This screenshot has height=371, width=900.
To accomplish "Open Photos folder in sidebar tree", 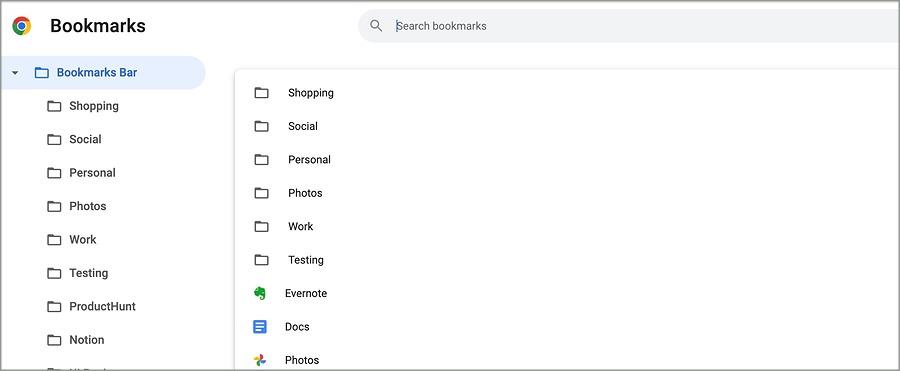I will tap(88, 206).
